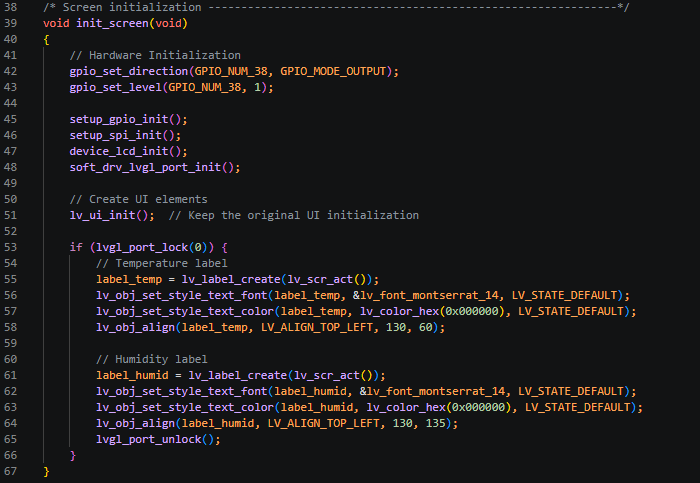Click line number 67 in the gutter

pos(10,471)
